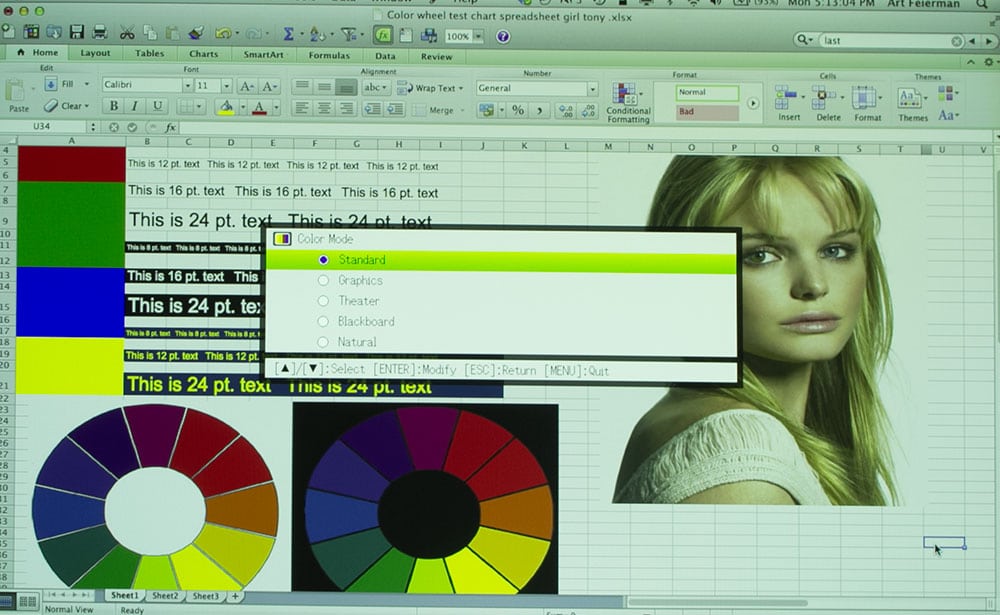The image size is (1000, 615).
Task: Apply the yellow fill color bucket
Action: coord(226,107)
